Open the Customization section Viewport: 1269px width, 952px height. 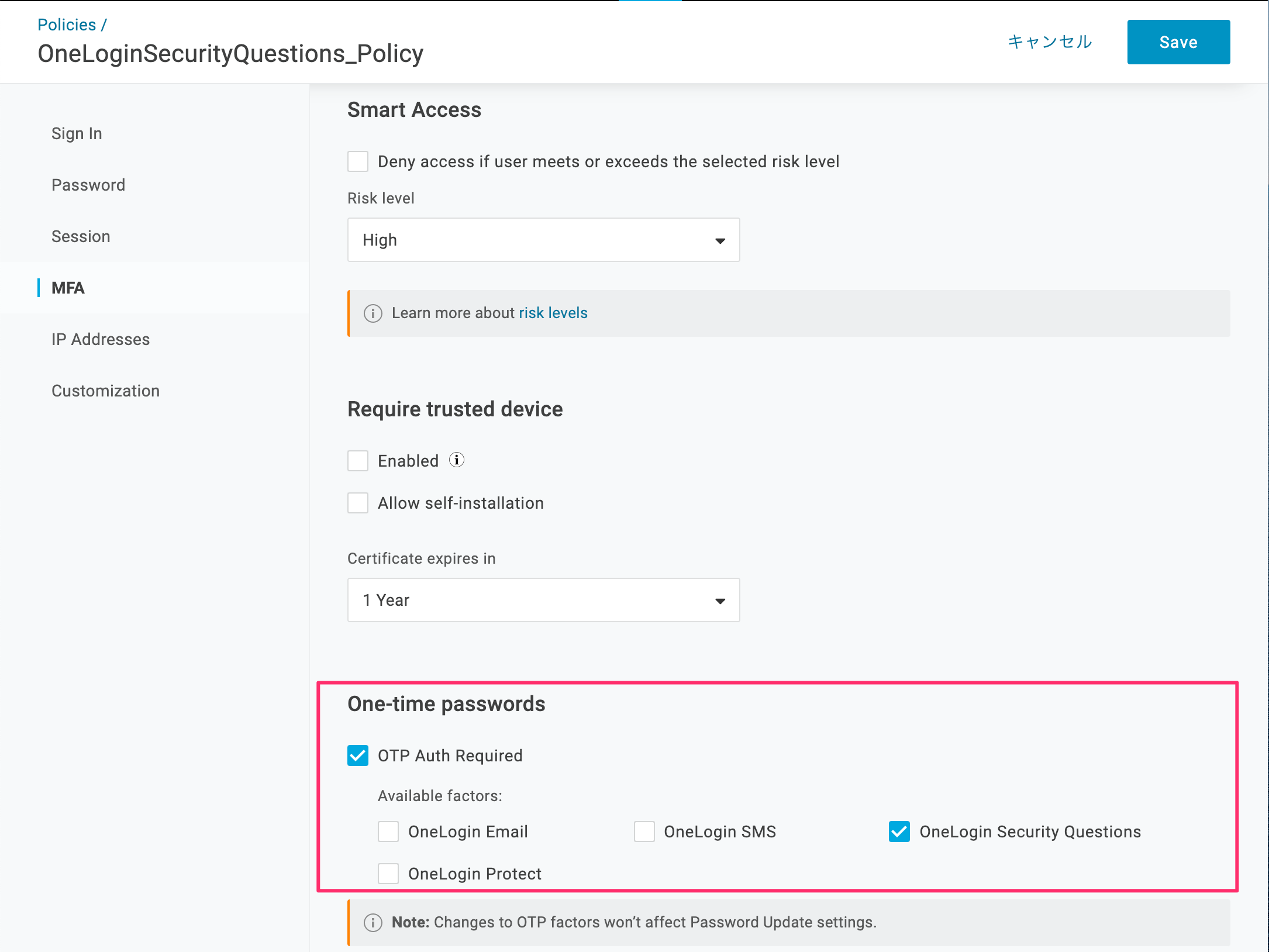click(x=105, y=391)
